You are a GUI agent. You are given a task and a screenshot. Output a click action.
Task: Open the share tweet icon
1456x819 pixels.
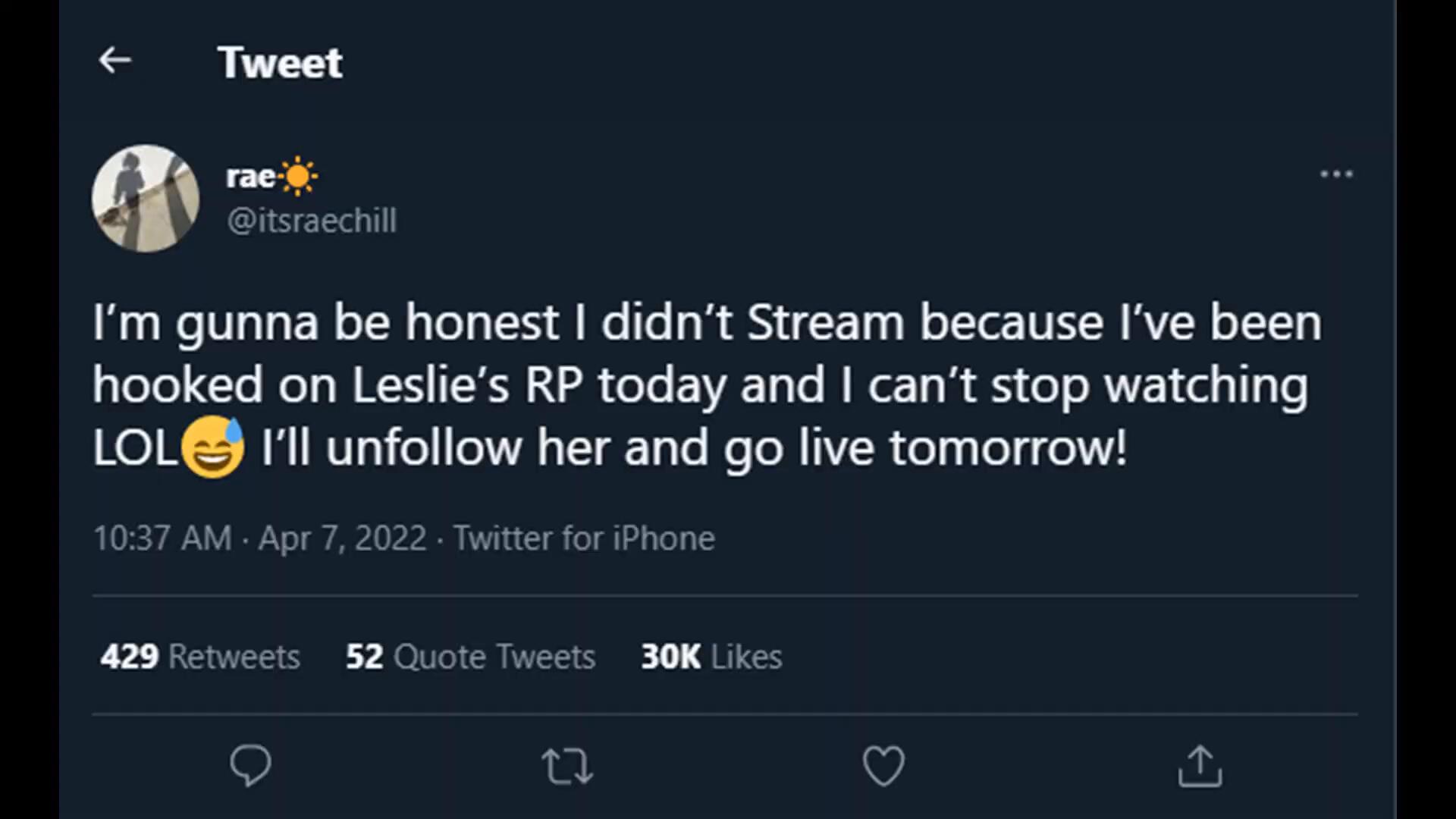coord(1200,766)
